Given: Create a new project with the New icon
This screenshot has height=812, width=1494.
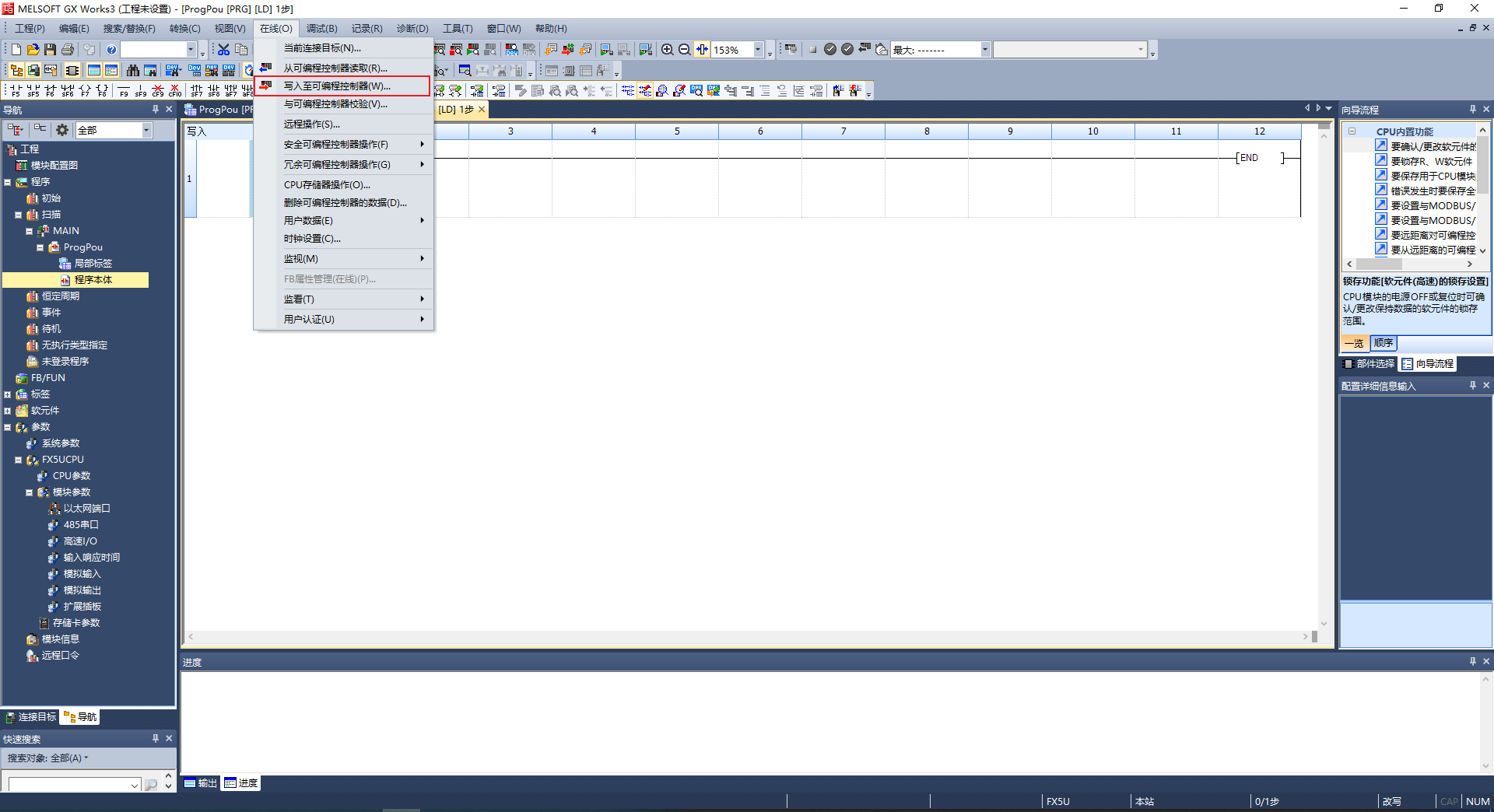Looking at the screenshot, I should click(16, 50).
